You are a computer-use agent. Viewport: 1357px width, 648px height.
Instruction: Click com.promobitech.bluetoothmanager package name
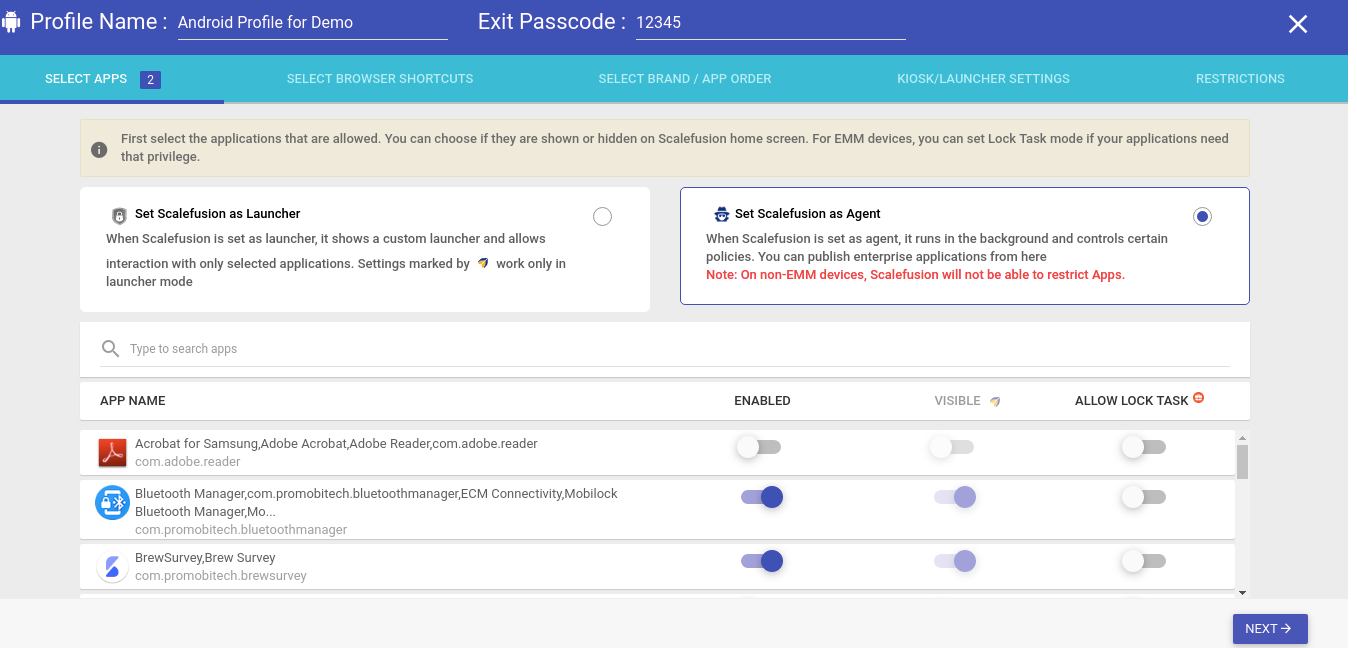[x=241, y=530]
